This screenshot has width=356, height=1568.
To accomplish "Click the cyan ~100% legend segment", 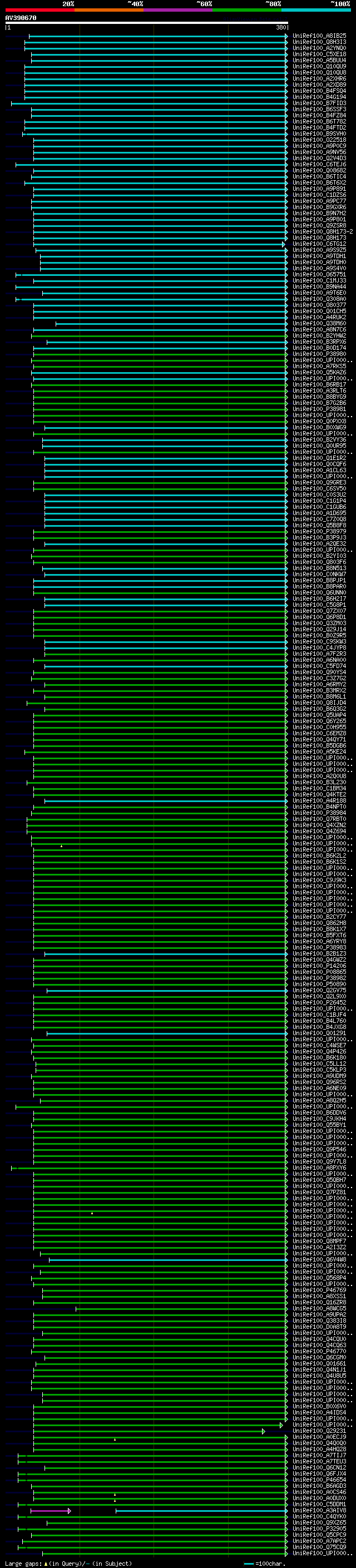I will [x=317, y=10].
